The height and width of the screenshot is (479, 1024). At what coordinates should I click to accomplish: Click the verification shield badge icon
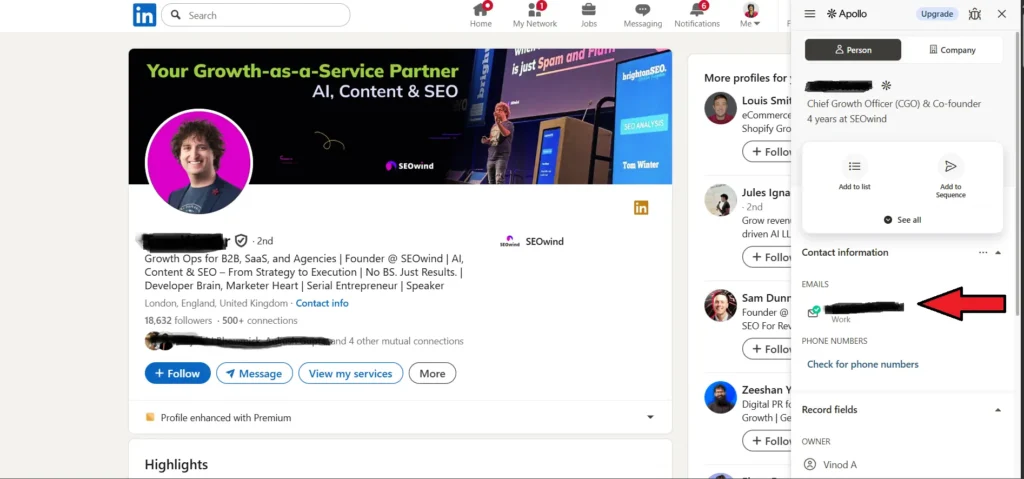click(241, 240)
